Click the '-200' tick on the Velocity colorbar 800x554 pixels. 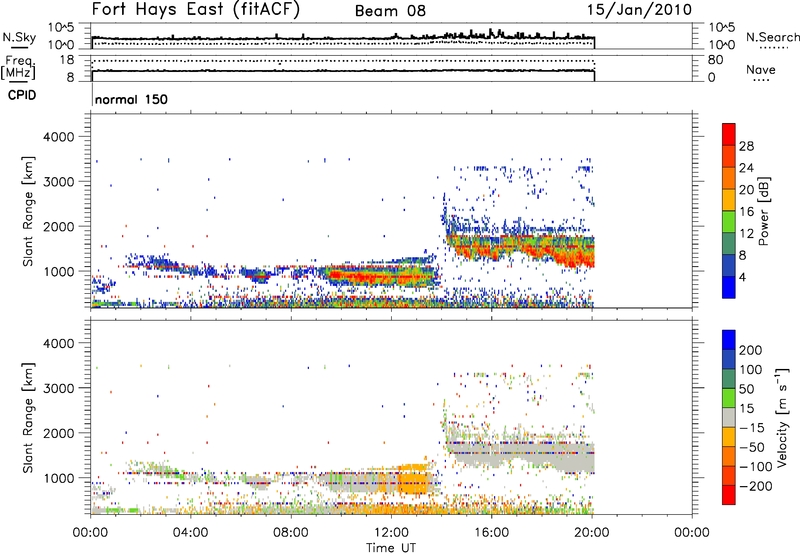click(x=756, y=486)
